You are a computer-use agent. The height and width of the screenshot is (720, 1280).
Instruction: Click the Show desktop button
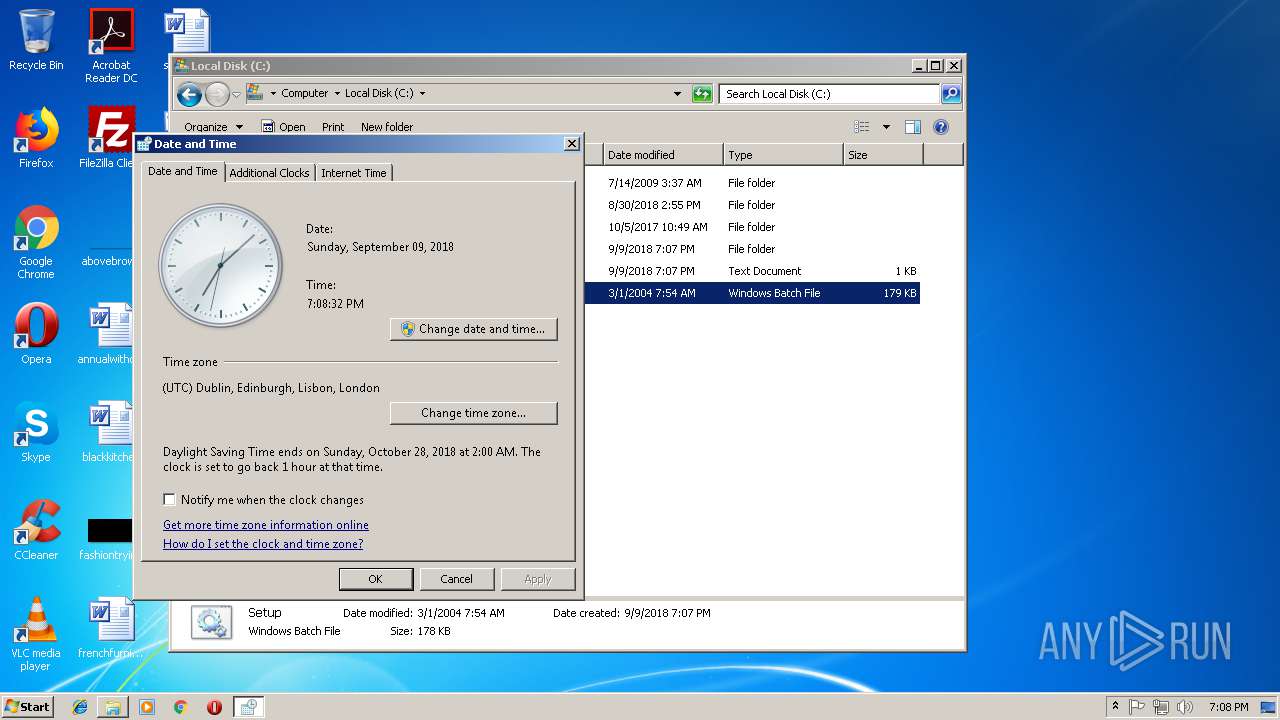coord(1269,707)
